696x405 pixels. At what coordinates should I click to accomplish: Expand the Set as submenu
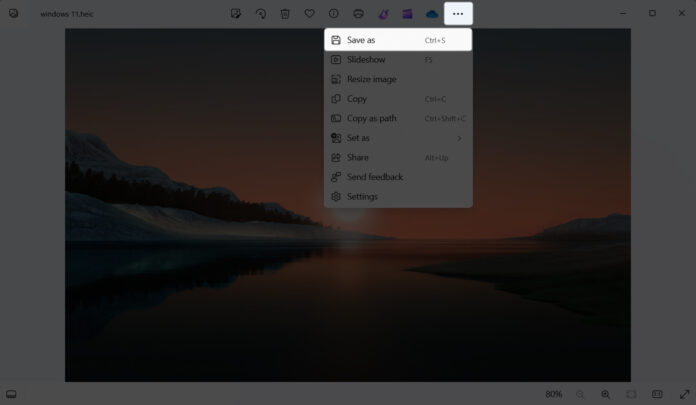tap(397, 138)
